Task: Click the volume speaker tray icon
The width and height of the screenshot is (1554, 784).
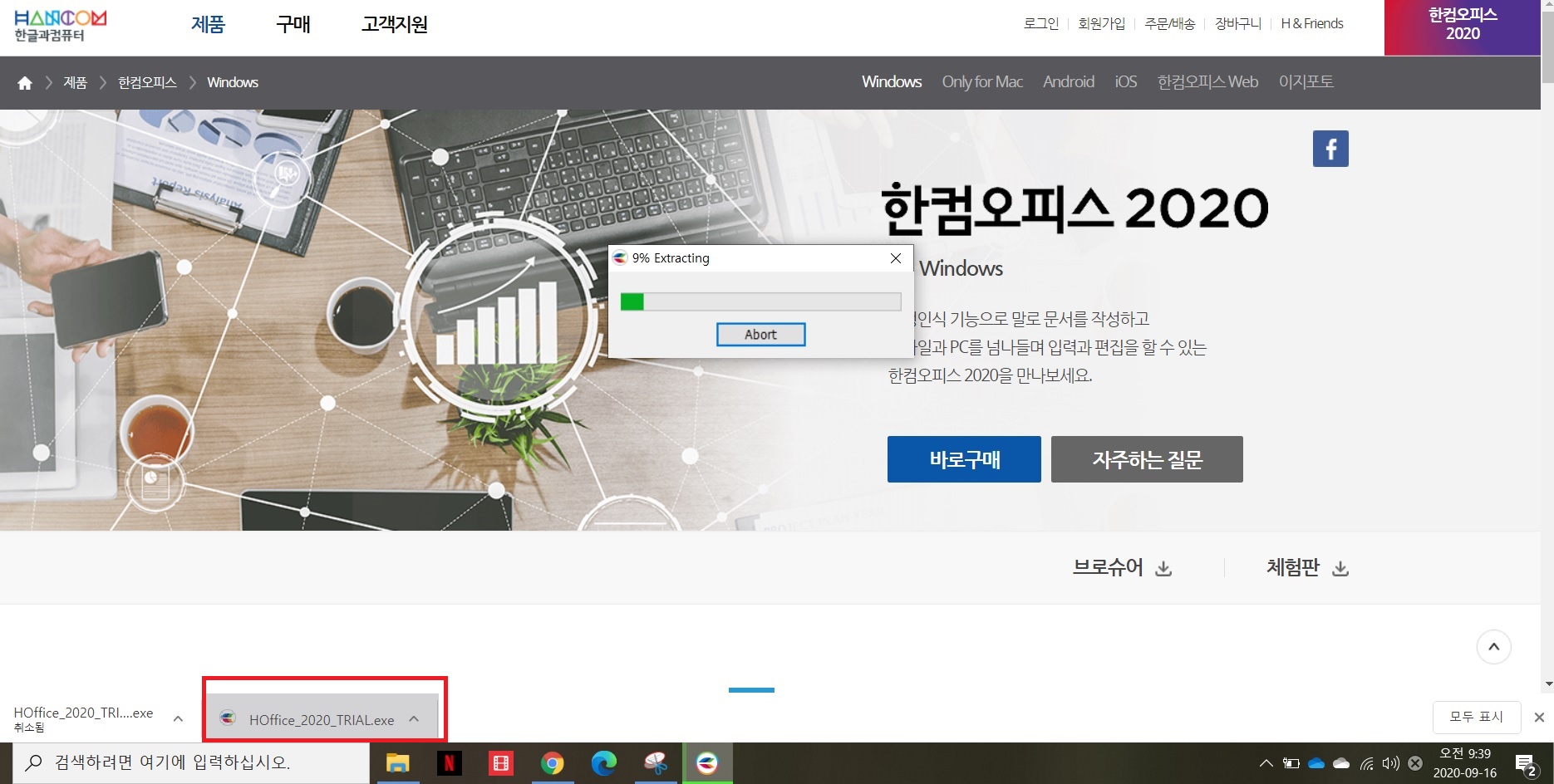Action: point(1390,763)
